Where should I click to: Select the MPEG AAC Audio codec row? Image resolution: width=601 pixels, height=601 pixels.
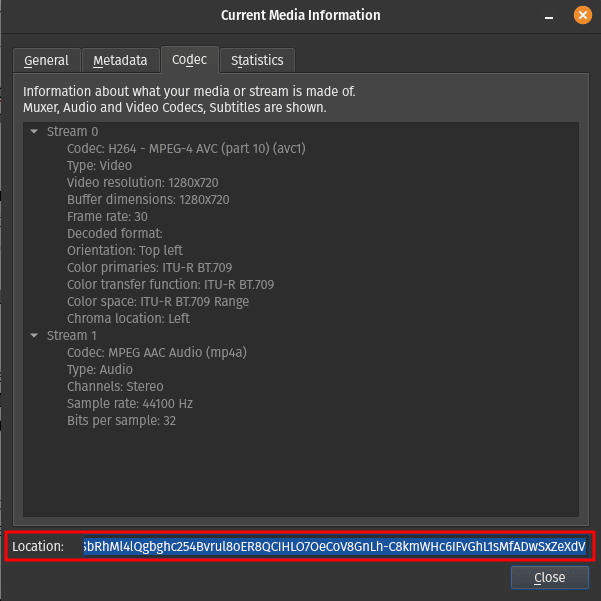pos(156,353)
